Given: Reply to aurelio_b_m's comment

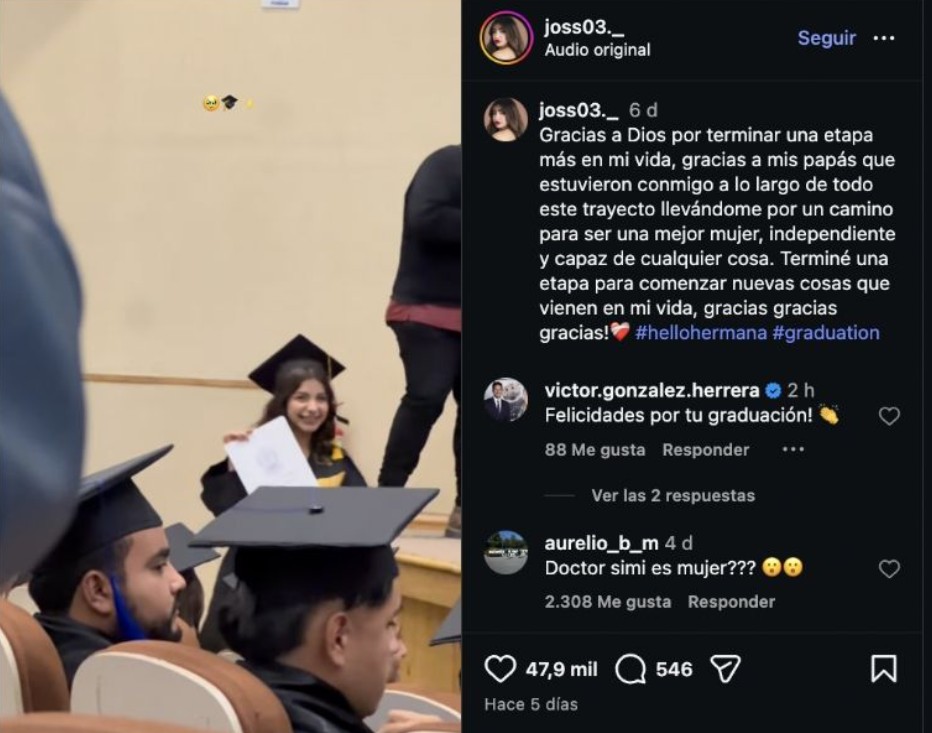Looking at the screenshot, I should coord(731,602).
